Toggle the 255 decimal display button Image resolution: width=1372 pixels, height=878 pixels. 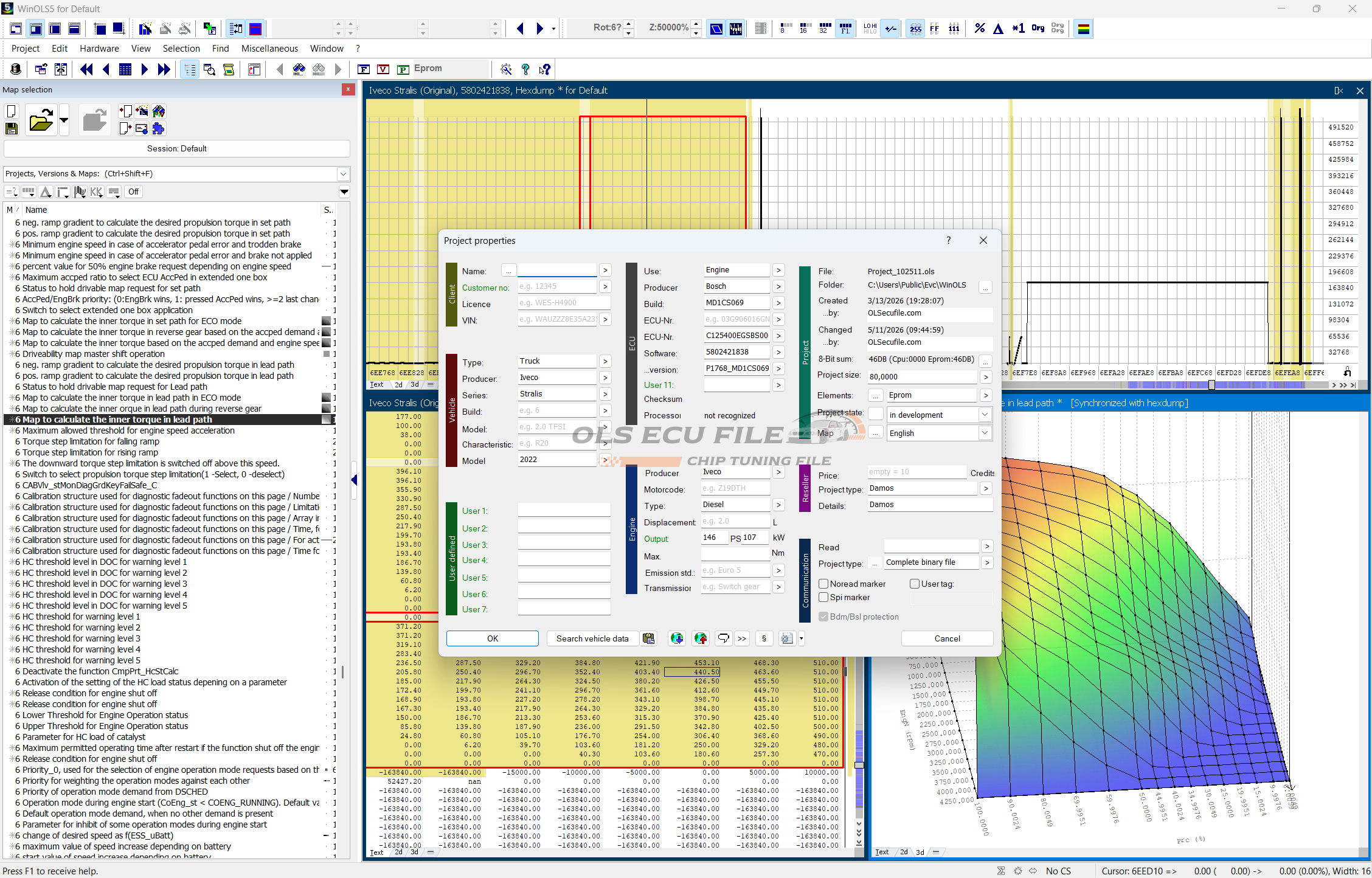tap(915, 29)
